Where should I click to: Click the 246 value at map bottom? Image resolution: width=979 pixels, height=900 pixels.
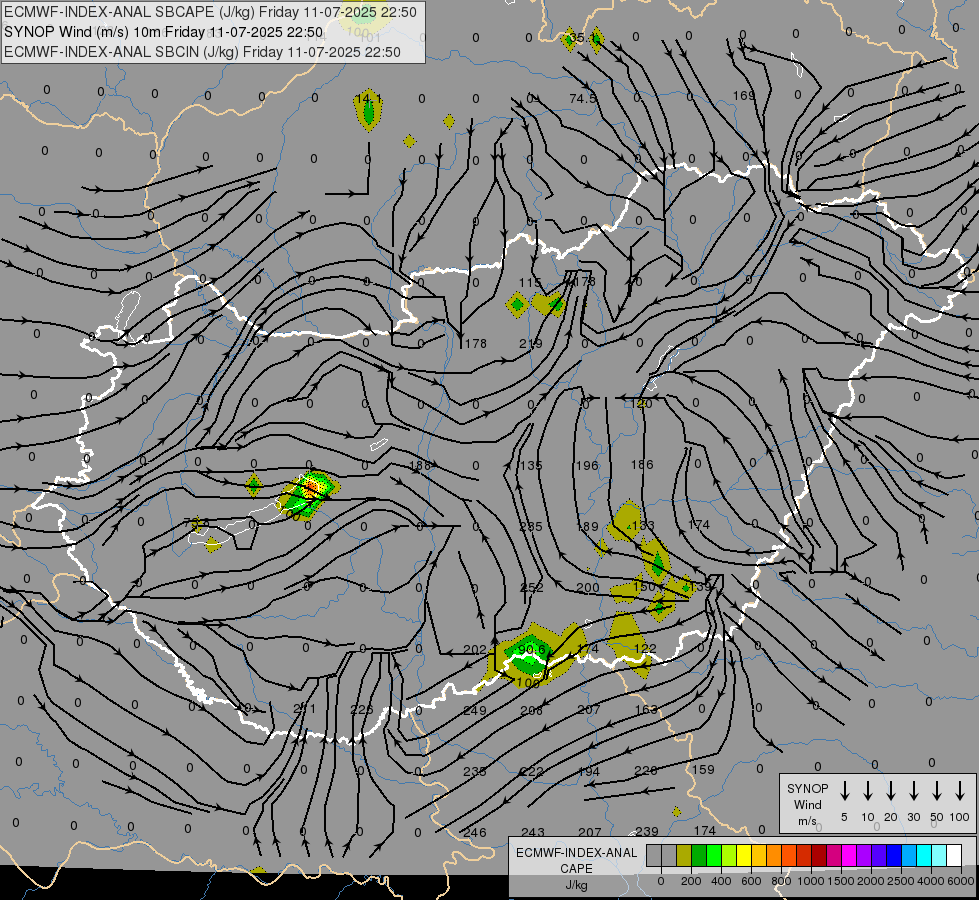coord(475,833)
